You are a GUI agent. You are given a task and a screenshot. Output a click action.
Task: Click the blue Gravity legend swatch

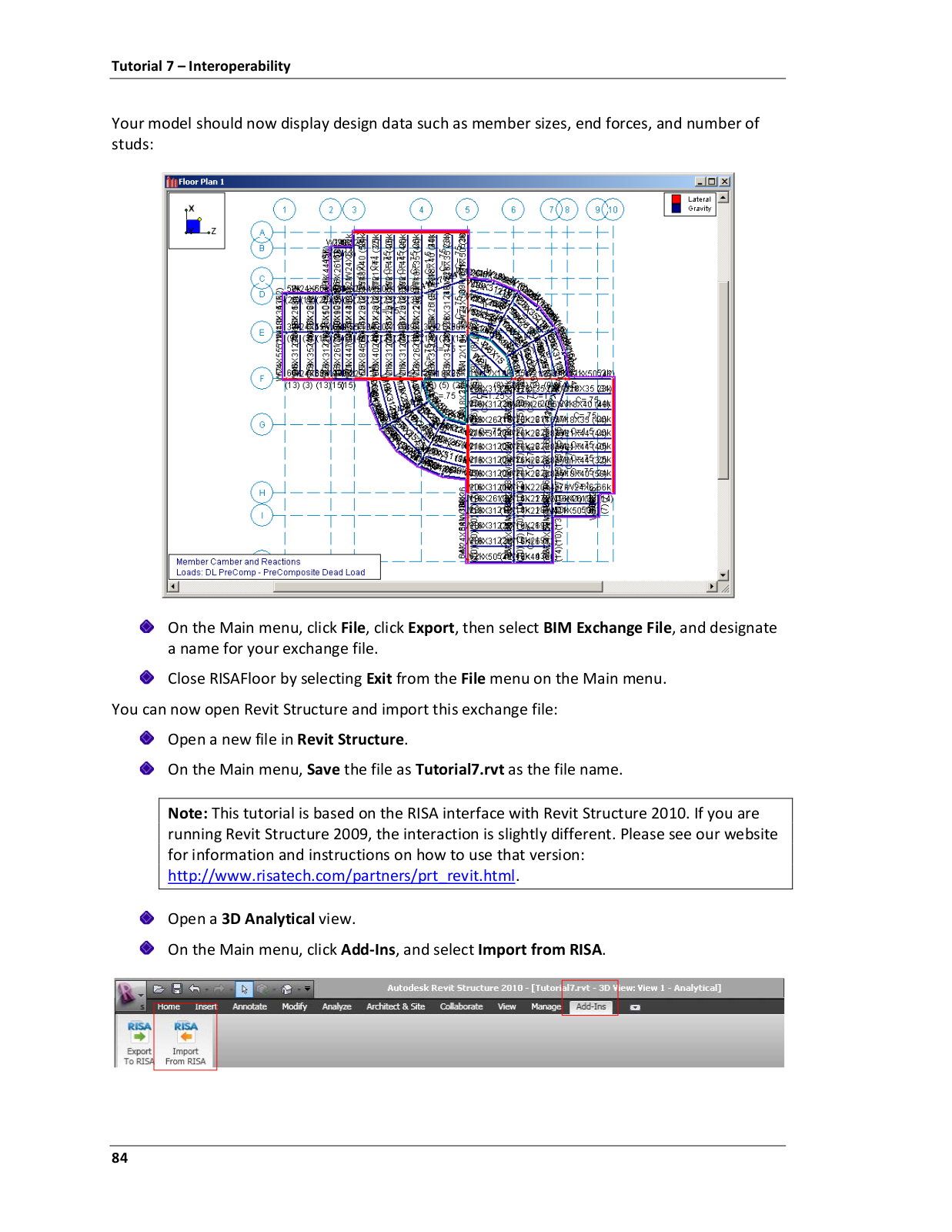coord(676,209)
